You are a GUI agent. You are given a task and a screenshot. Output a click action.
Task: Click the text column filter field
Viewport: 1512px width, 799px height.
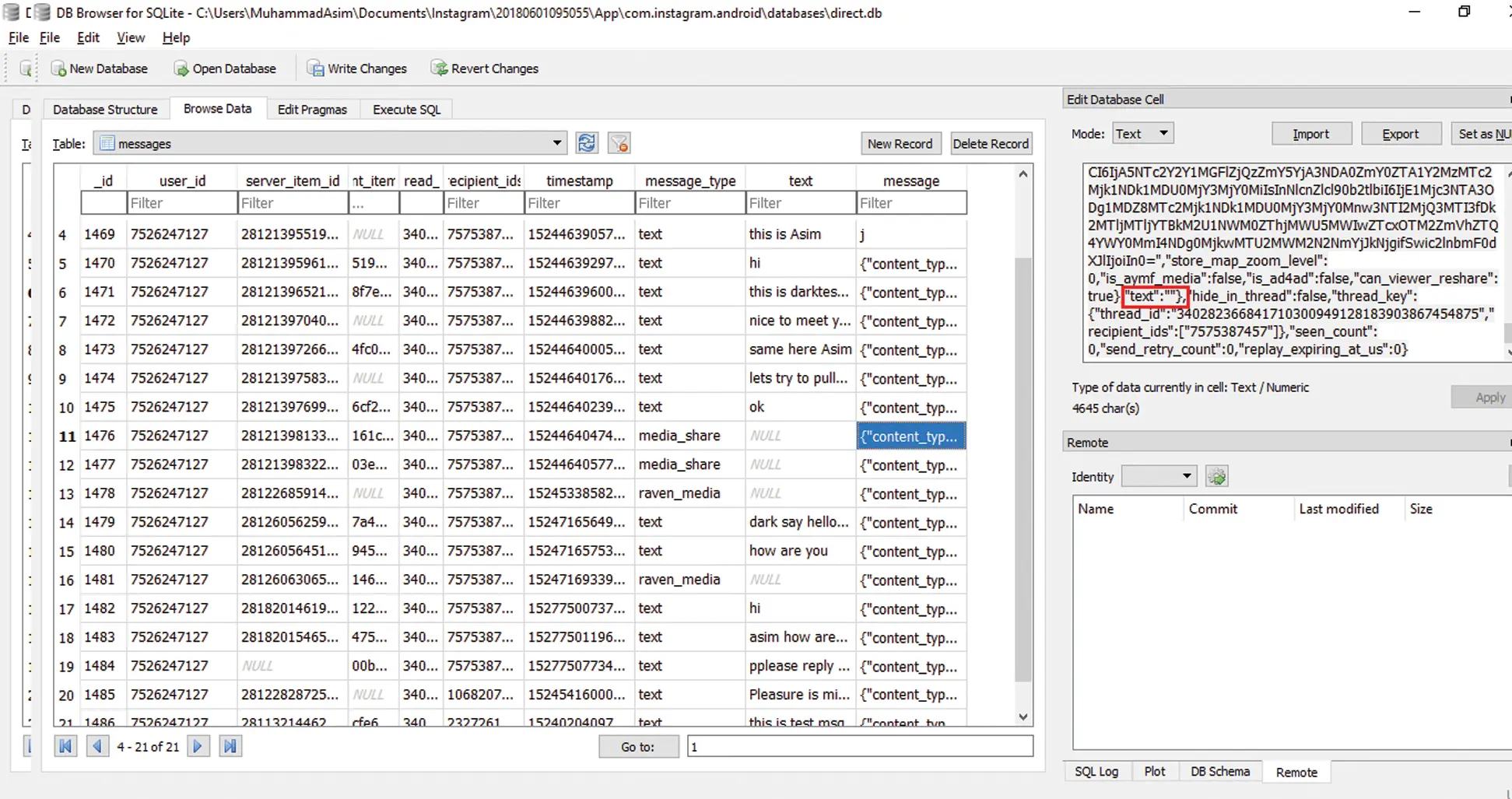800,202
